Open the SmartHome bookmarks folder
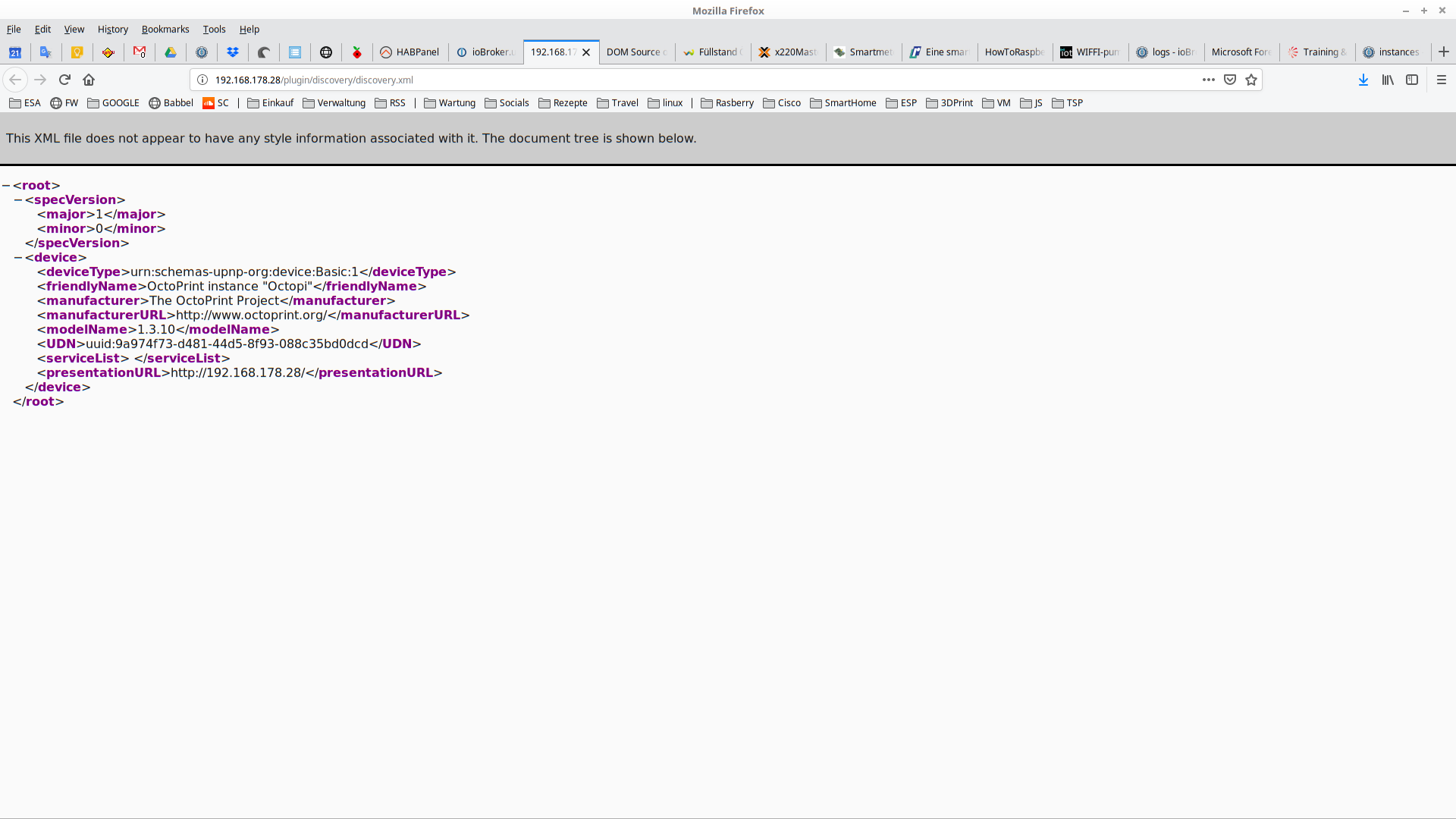Viewport: 1456px width, 819px height. coord(843,103)
